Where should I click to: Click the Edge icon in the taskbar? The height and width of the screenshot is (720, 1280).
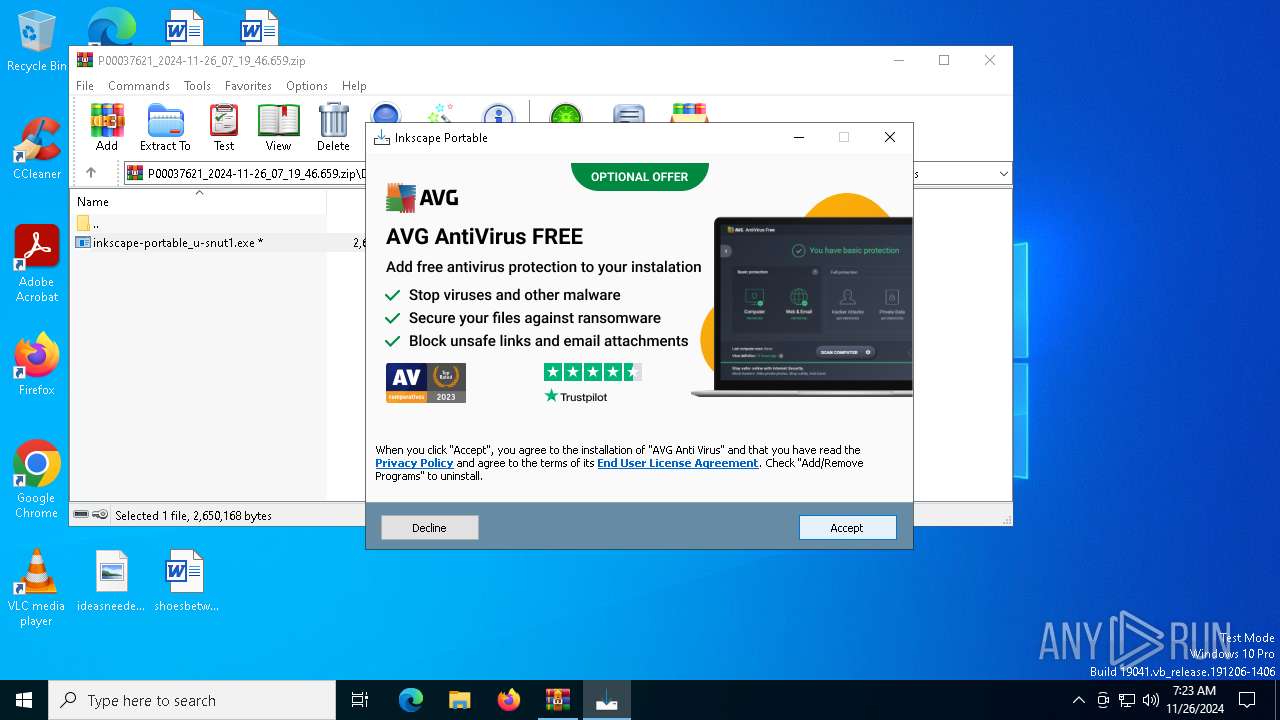pyautogui.click(x=411, y=700)
